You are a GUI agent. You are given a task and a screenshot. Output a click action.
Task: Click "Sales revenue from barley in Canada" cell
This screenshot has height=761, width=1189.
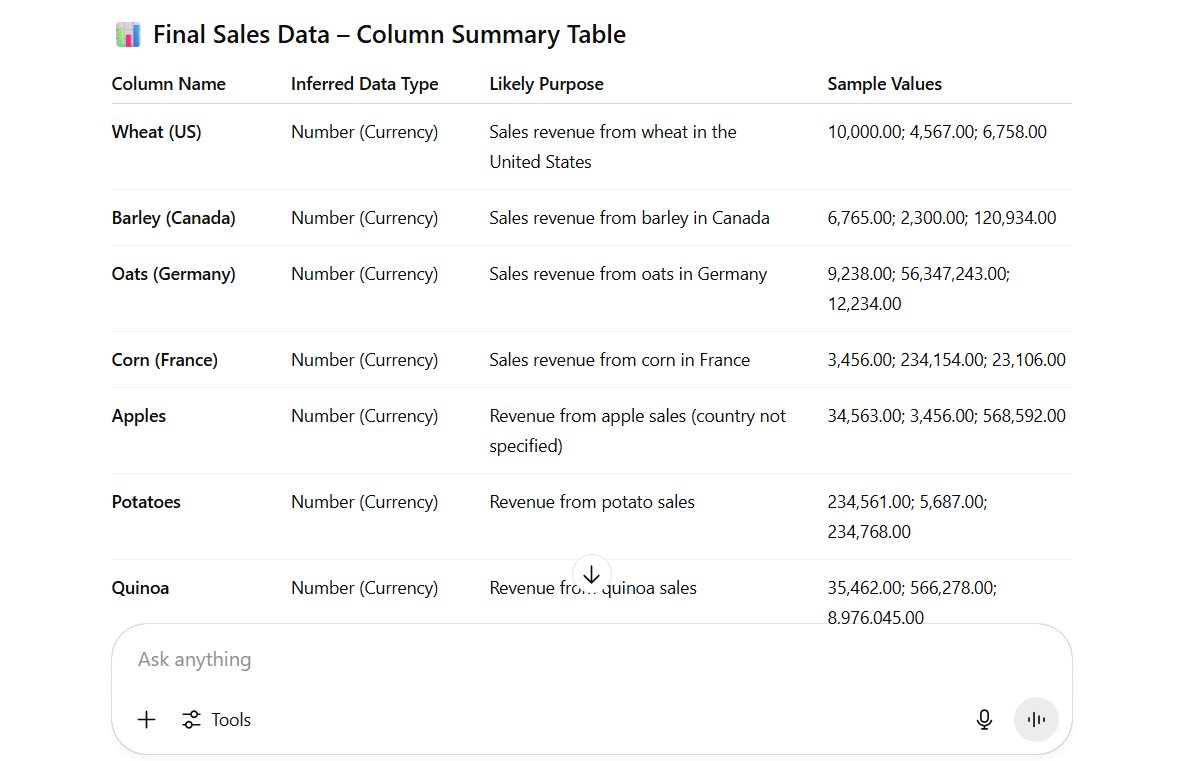(629, 218)
